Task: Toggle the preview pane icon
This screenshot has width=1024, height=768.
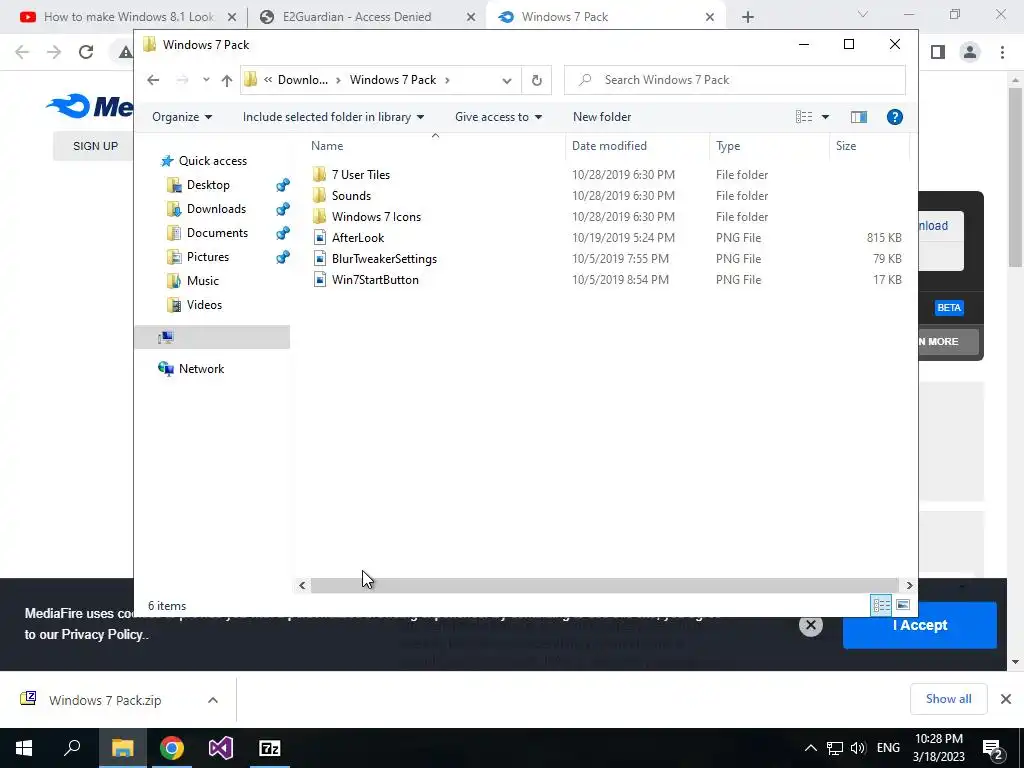Action: click(x=859, y=117)
